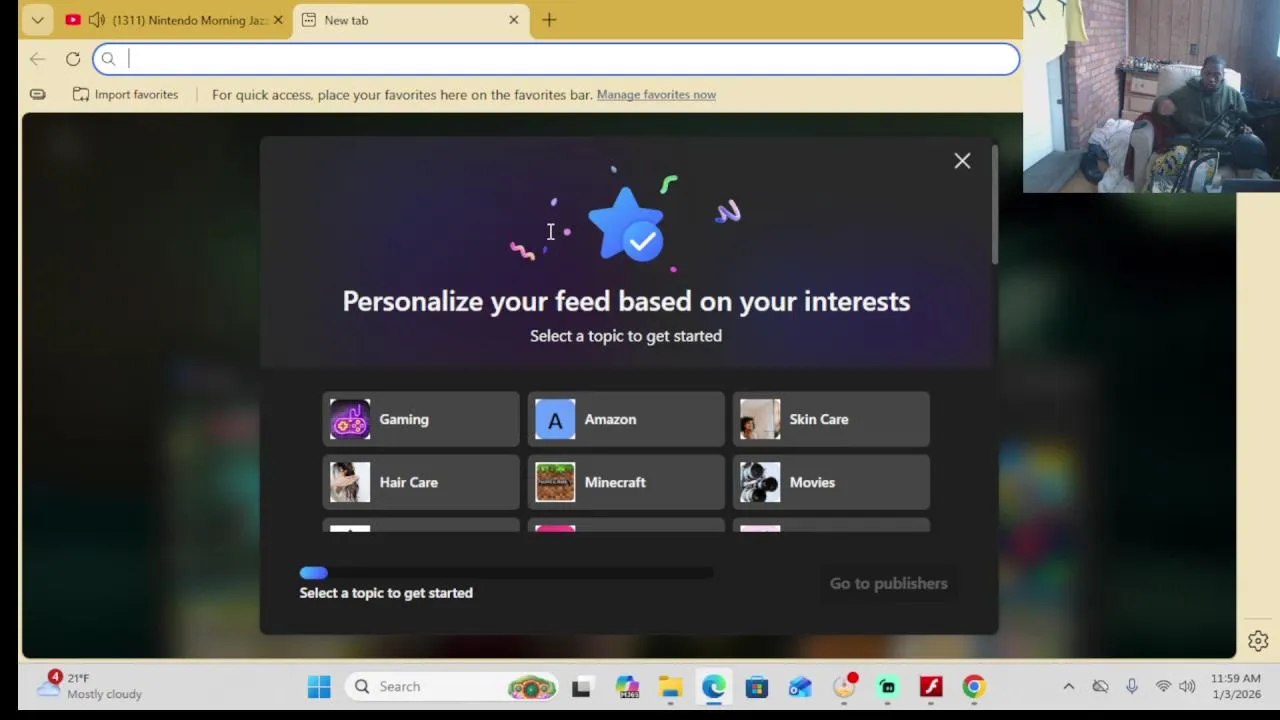Click the Gaming controller thumbnail
Viewport: 1280px width, 720px height.
(x=350, y=419)
